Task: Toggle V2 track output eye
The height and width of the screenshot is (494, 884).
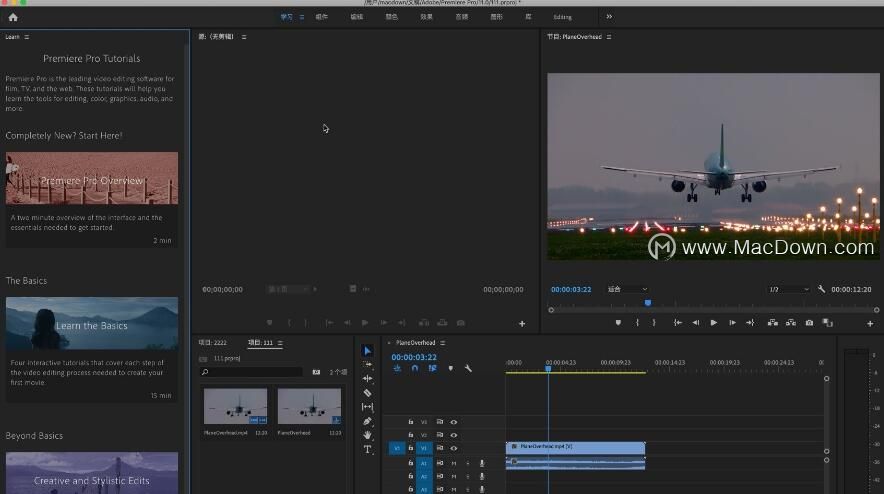Action: [454, 435]
